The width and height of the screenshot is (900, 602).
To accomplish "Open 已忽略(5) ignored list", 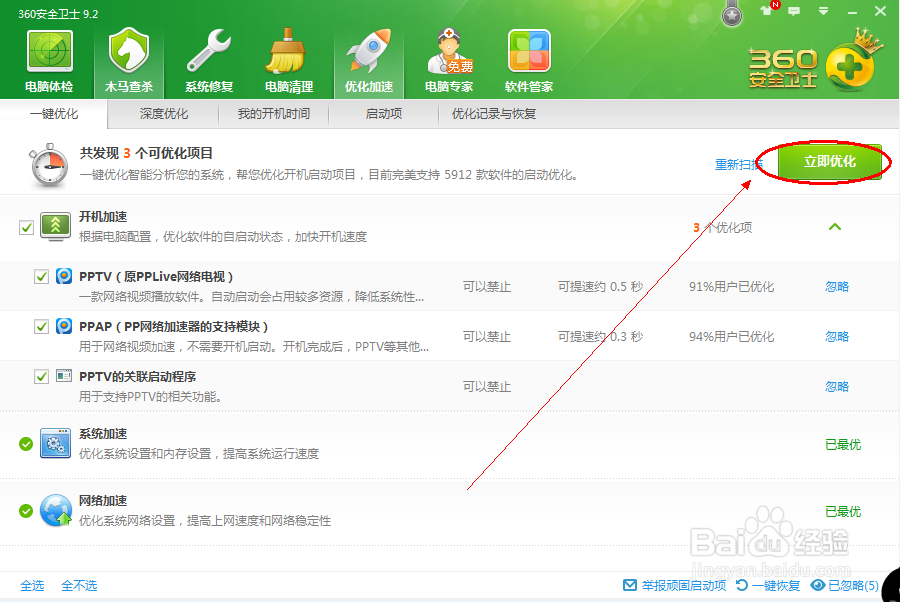I will point(845,585).
